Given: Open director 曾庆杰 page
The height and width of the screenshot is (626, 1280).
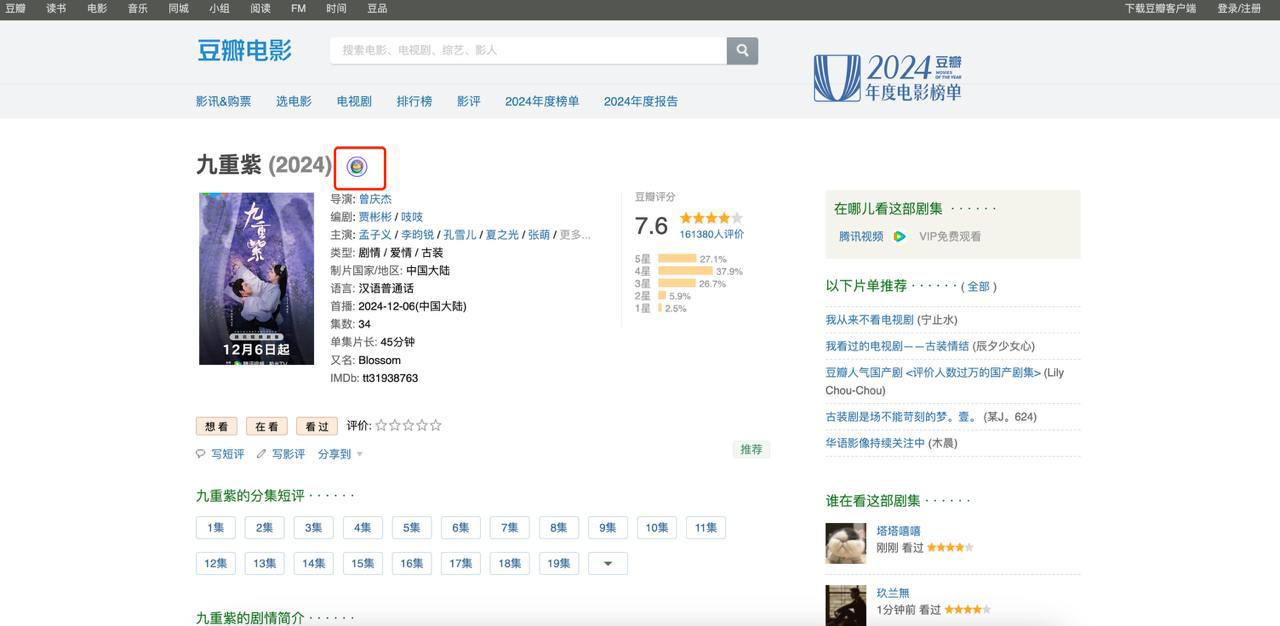Looking at the screenshot, I should click(x=375, y=199).
